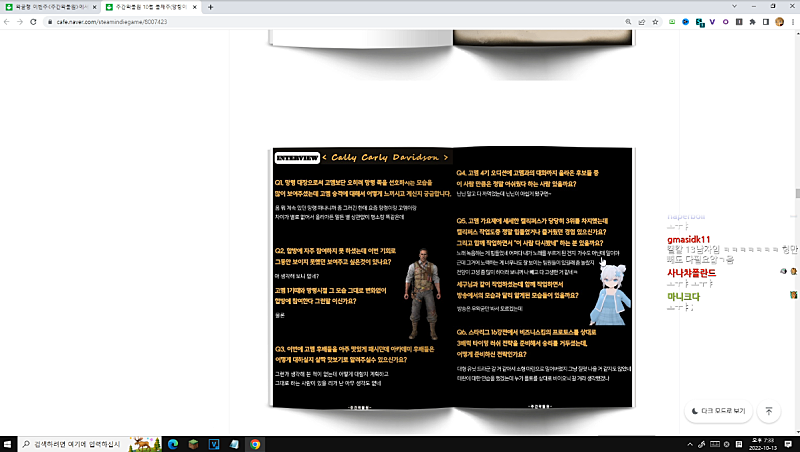Close the first browser tab

coord(94,7)
